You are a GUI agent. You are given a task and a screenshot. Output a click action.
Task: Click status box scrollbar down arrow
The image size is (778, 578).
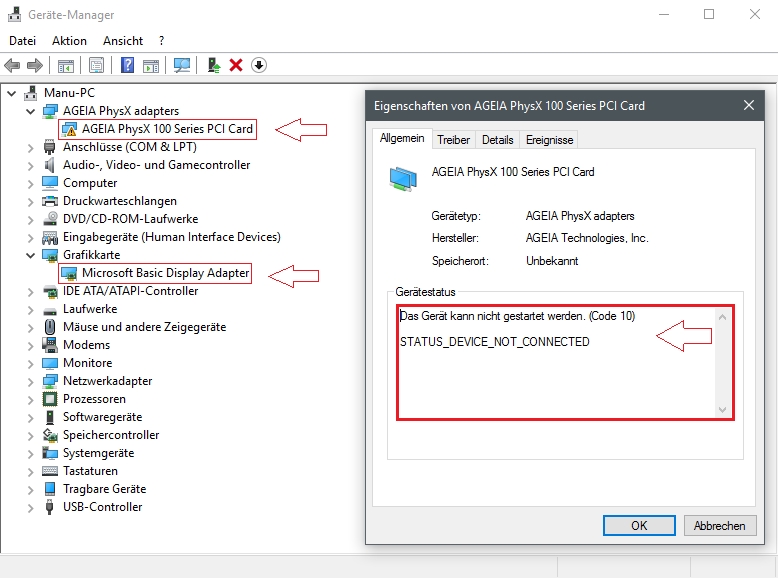[722, 409]
